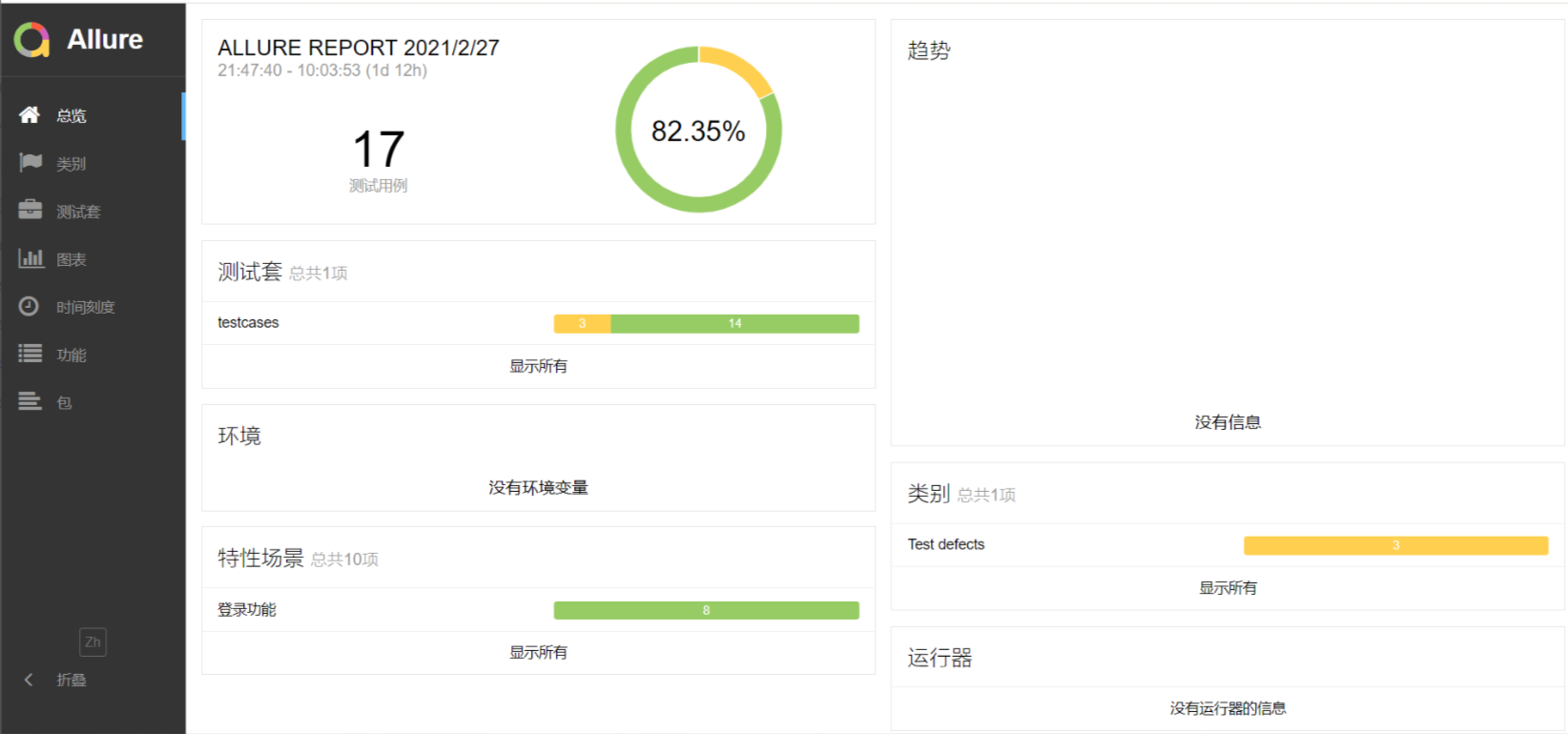Click the 没有信息 message in trend widget
The height and width of the screenshot is (734, 1568).
1228,422
